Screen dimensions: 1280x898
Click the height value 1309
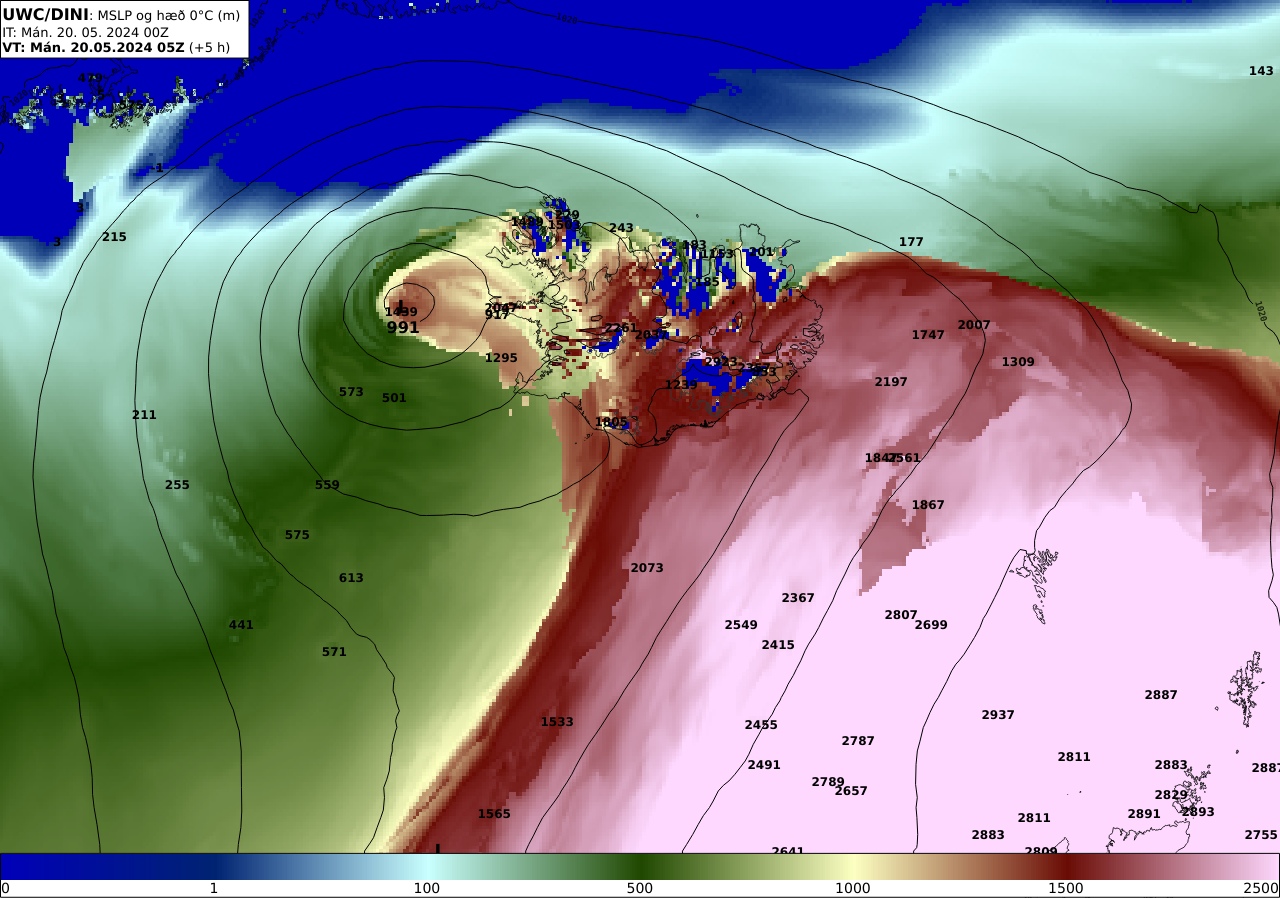tap(1018, 362)
